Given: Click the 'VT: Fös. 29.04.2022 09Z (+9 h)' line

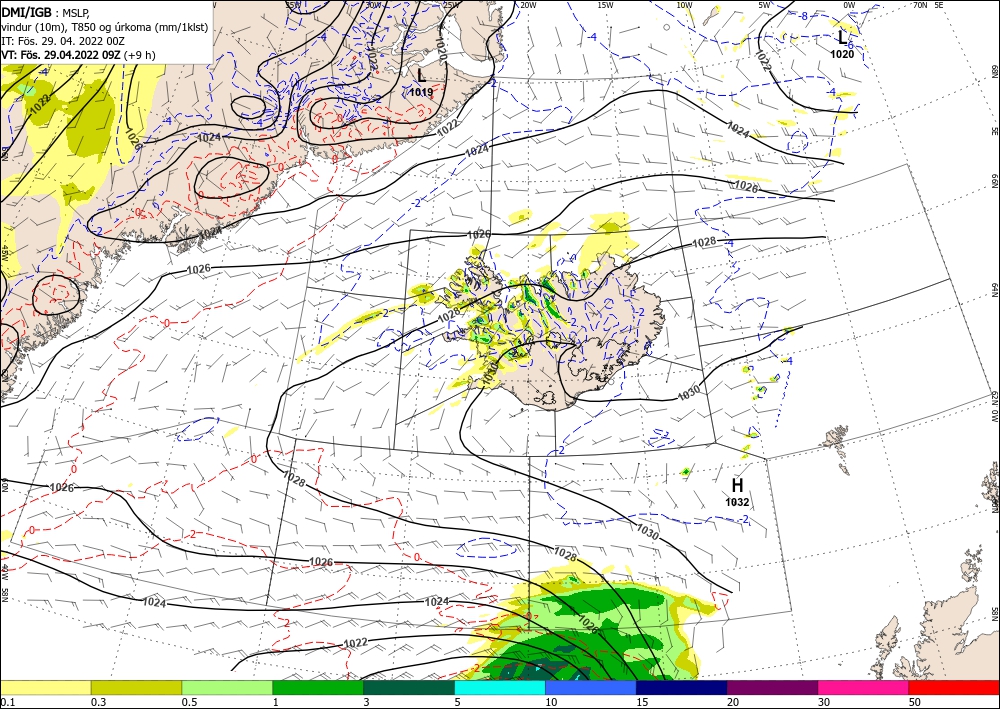Looking at the screenshot, I should pyautogui.click(x=78, y=55).
